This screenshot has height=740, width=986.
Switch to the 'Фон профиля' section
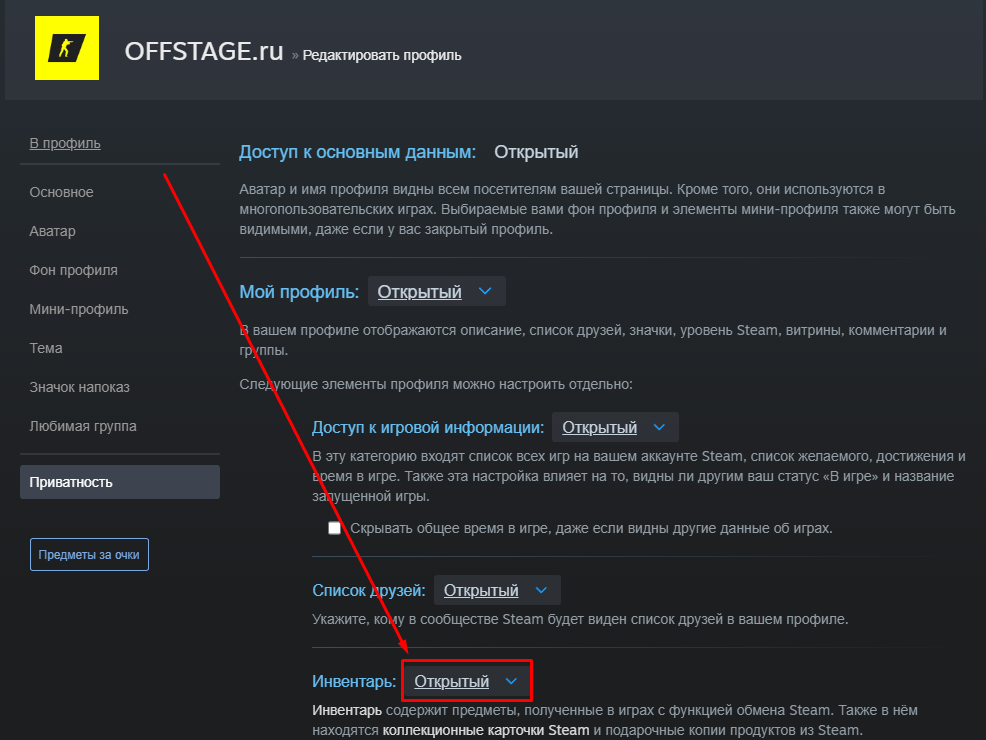[x=74, y=270]
